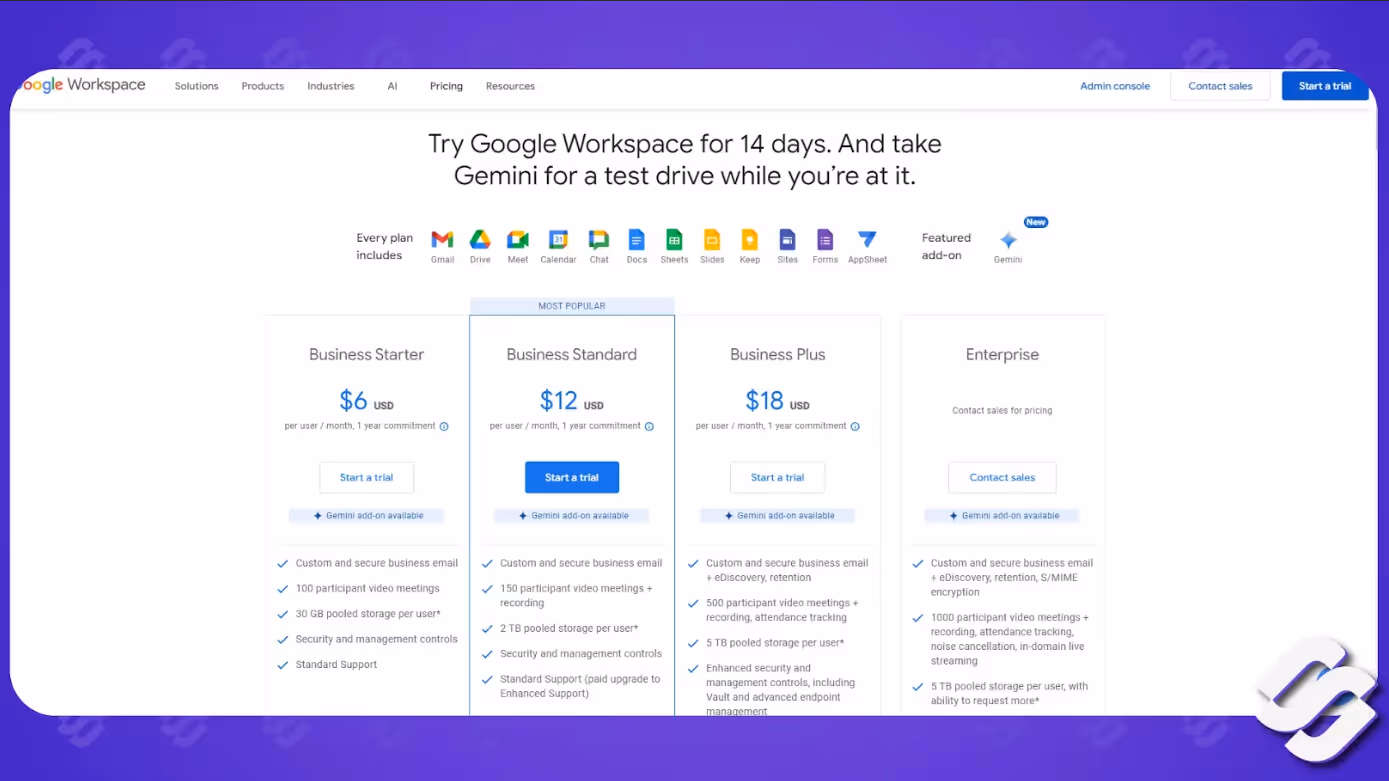Click "Contact sales for pricing" text
Viewport: 1389px width, 781px height.
1002,410
